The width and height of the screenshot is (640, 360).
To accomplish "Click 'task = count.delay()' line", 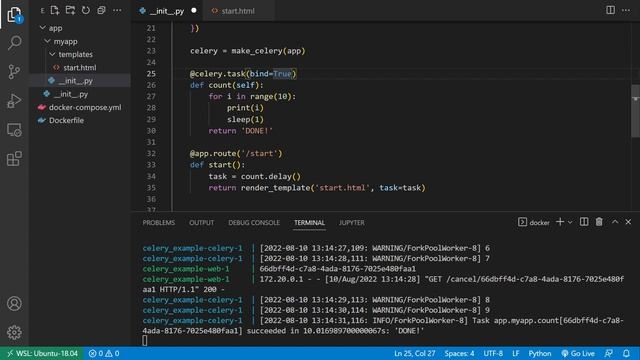I will click(x=254, y=176).
